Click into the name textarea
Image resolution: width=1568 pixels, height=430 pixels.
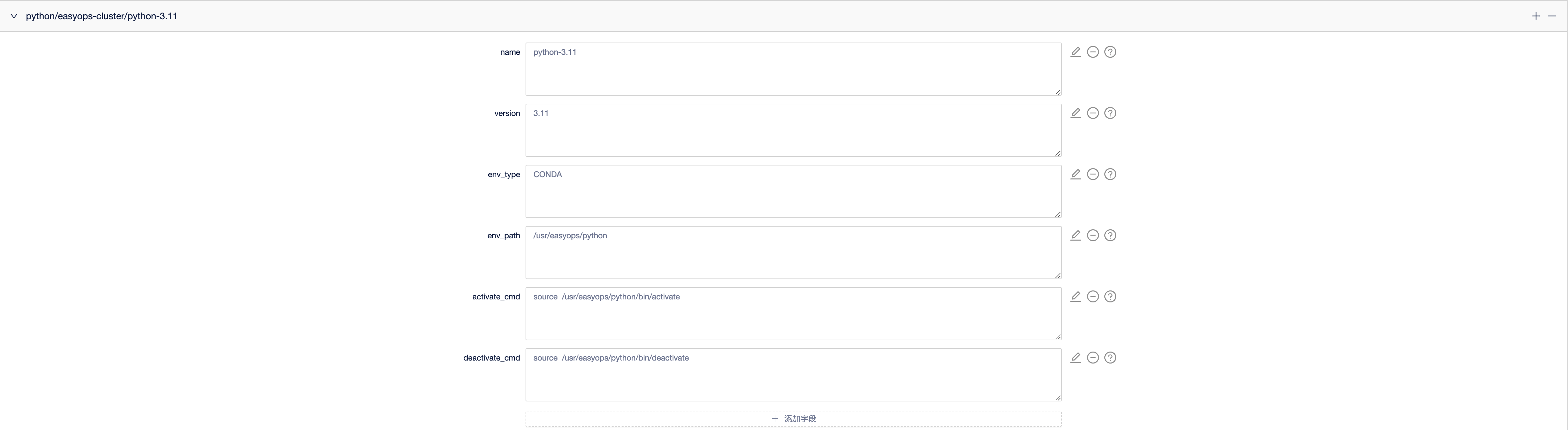pyautogui.click(x=793, y=69)
